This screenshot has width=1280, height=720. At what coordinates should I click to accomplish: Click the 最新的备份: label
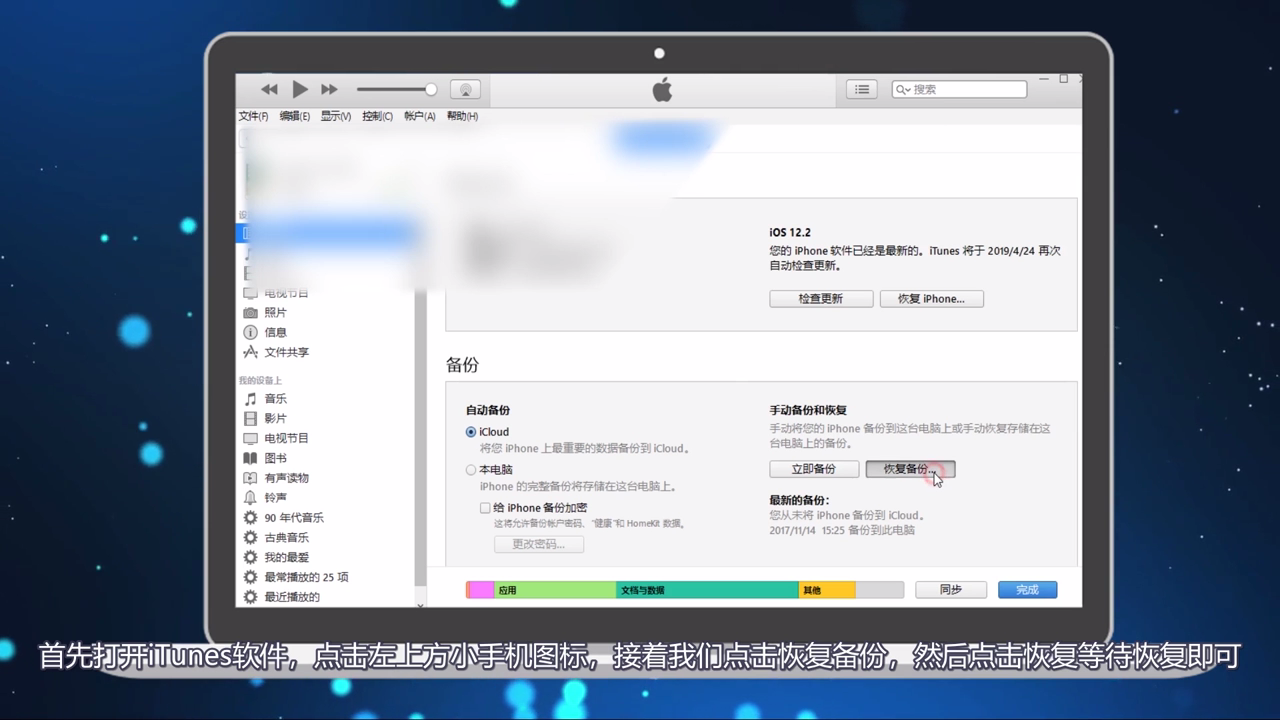pos(799,500)
